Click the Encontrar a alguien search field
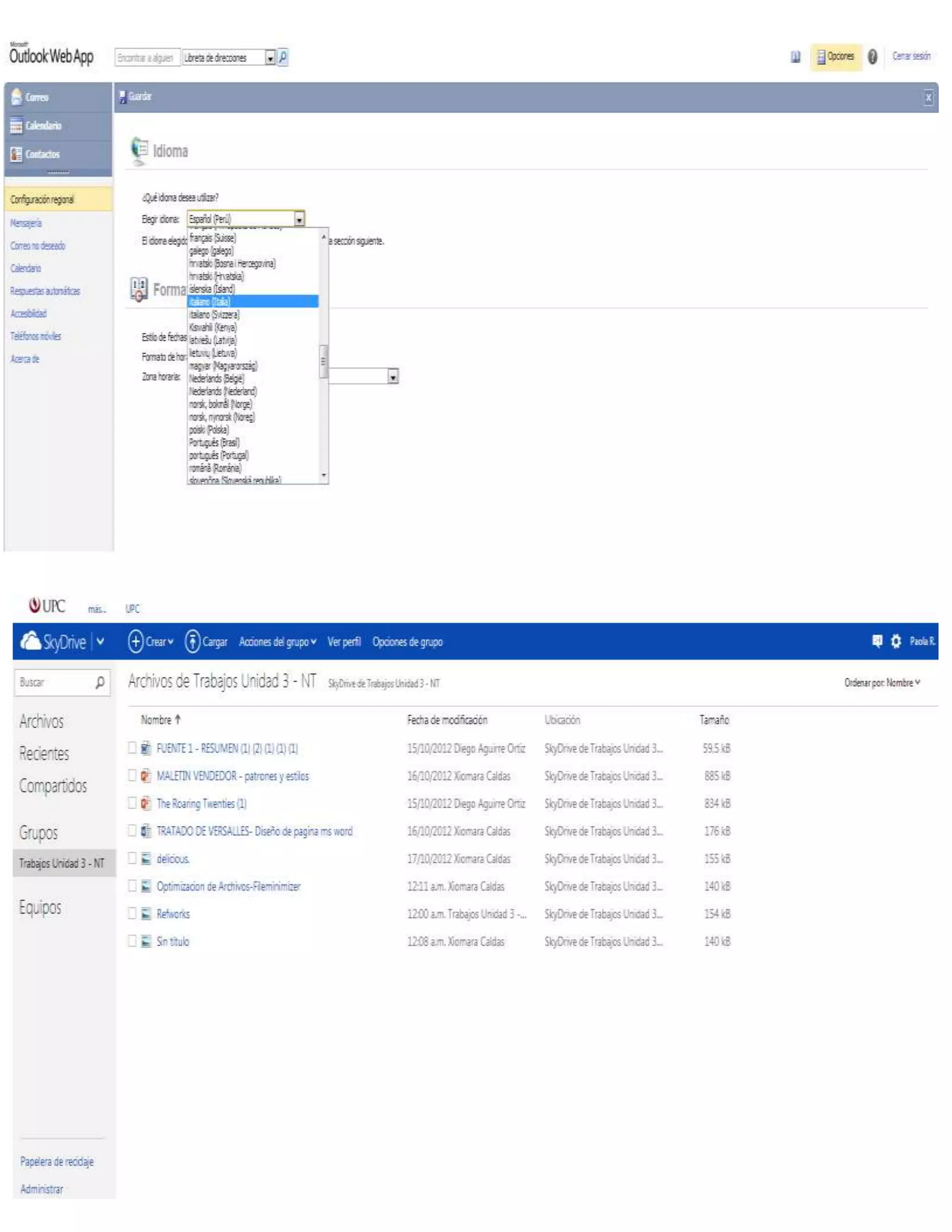 [146, 58]
